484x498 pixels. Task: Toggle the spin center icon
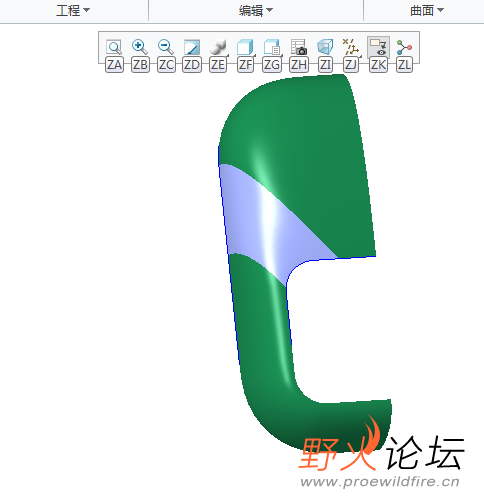tap(404, 47)
